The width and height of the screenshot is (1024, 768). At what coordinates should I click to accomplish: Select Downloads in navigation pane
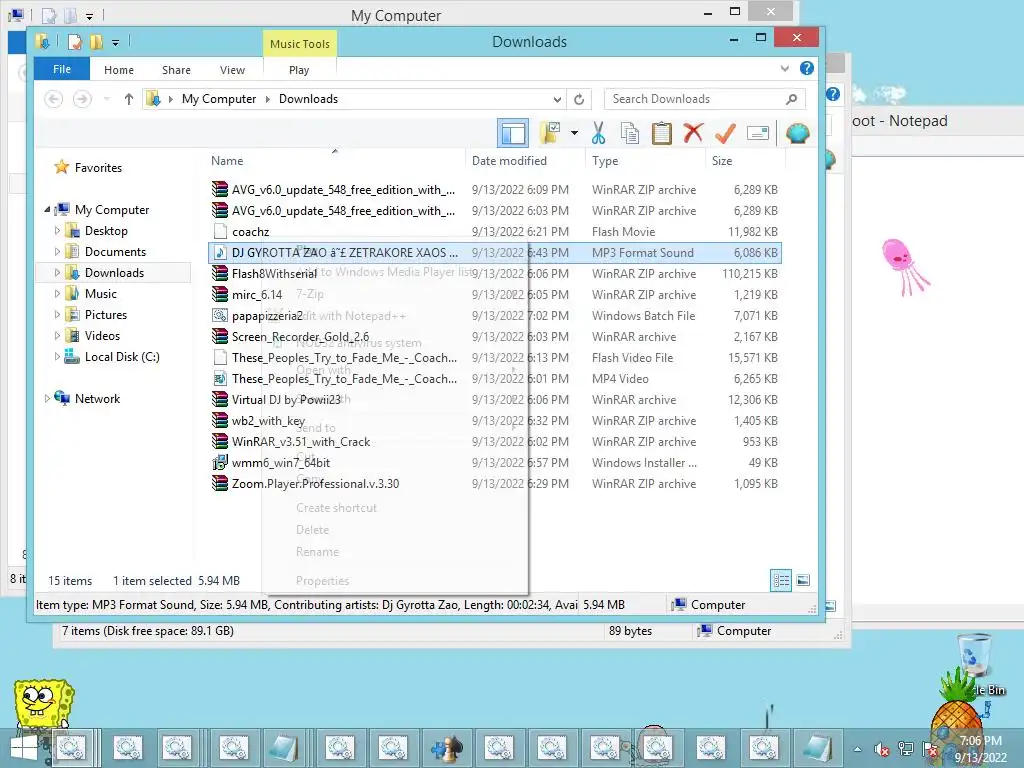point(114,273)
